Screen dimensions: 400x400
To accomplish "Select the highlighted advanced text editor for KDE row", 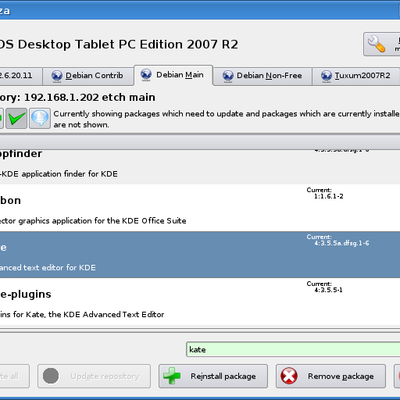I will point(200,255).
